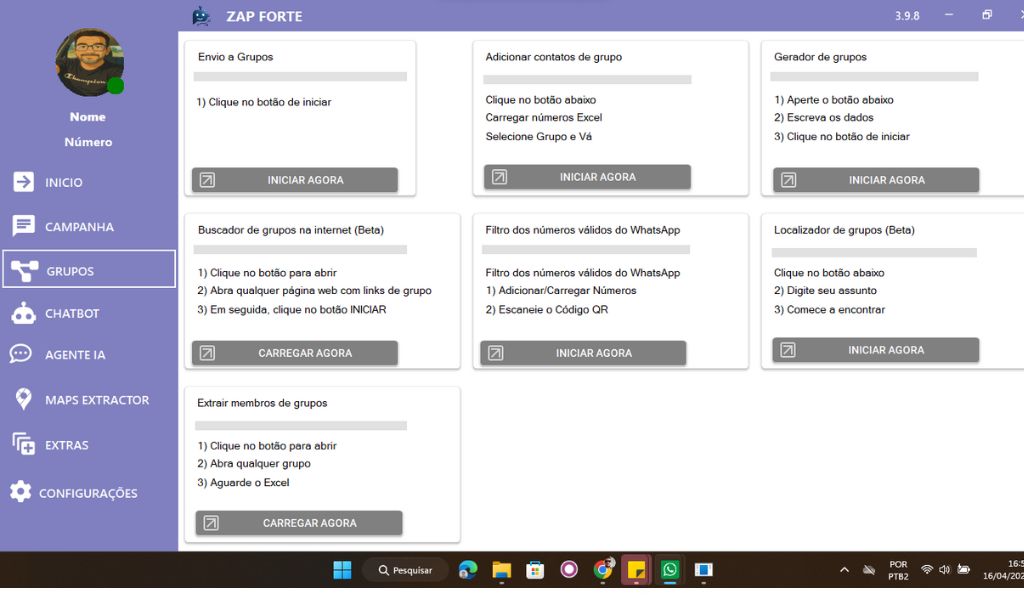This screenshot has height=600, width=1024.
Task: Click the MAPS EXTRACTOR location pin icon
Action: click(x=23, y=399)
